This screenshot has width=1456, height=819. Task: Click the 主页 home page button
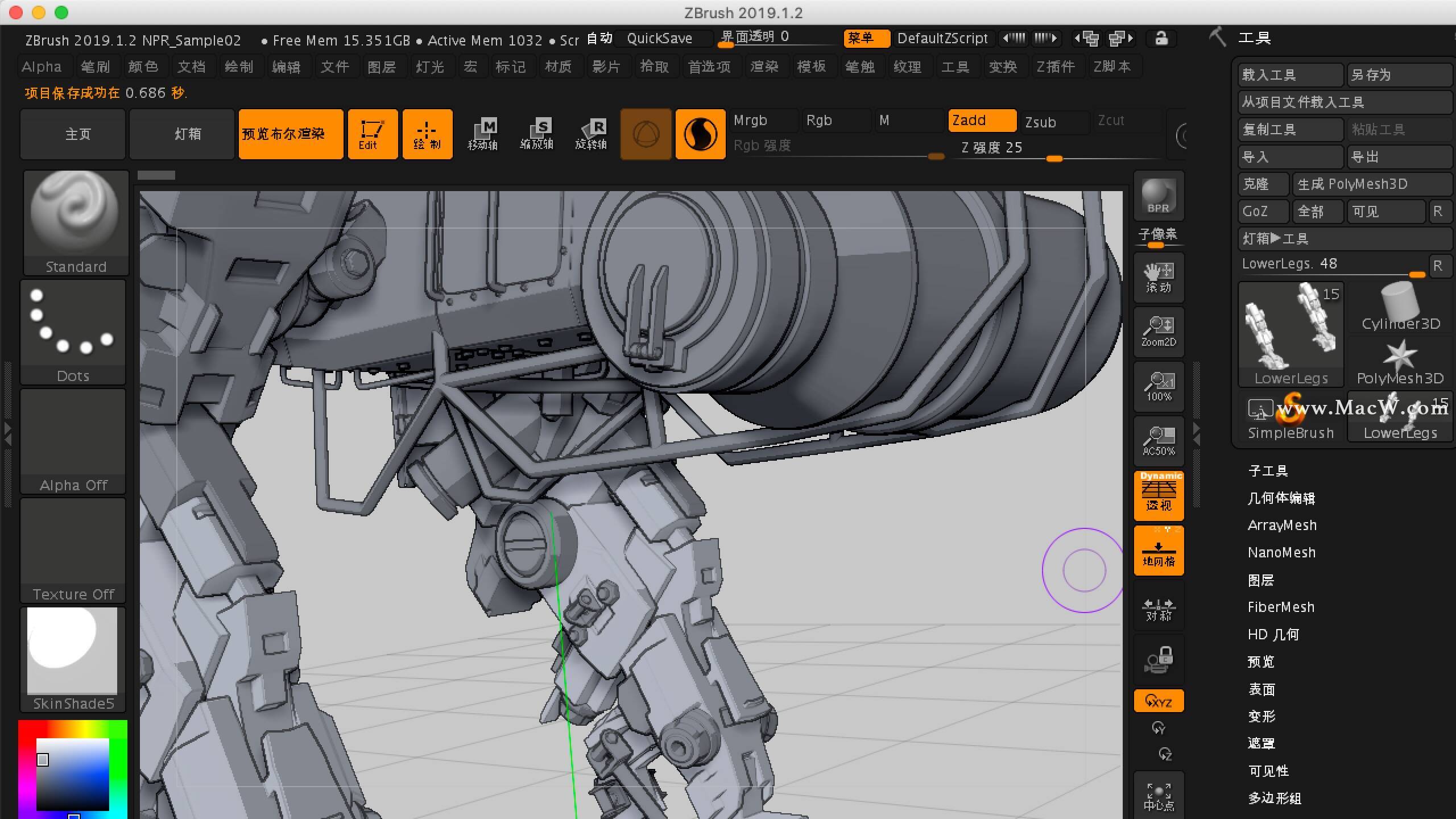pyautogui.click(x=73, y=134)
